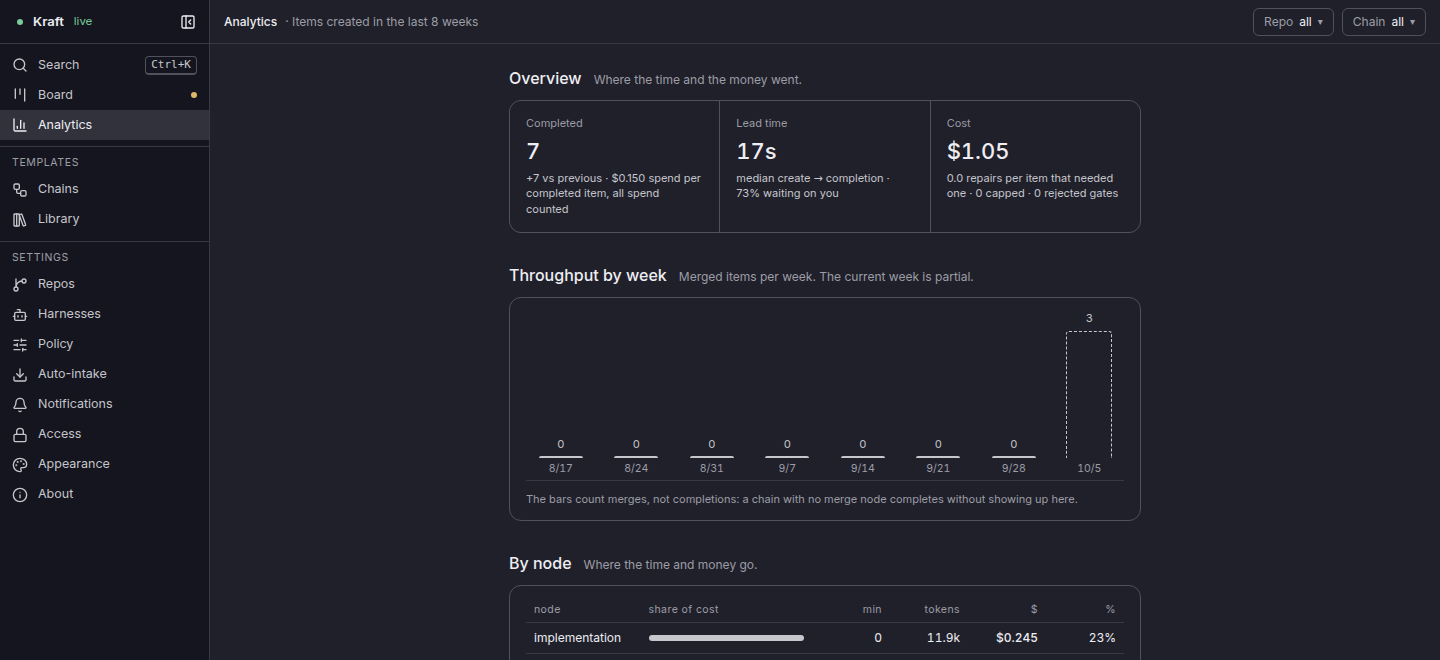
Task: Click the dashed 10/5 week bar
Action: click(x=1089, y=394)
